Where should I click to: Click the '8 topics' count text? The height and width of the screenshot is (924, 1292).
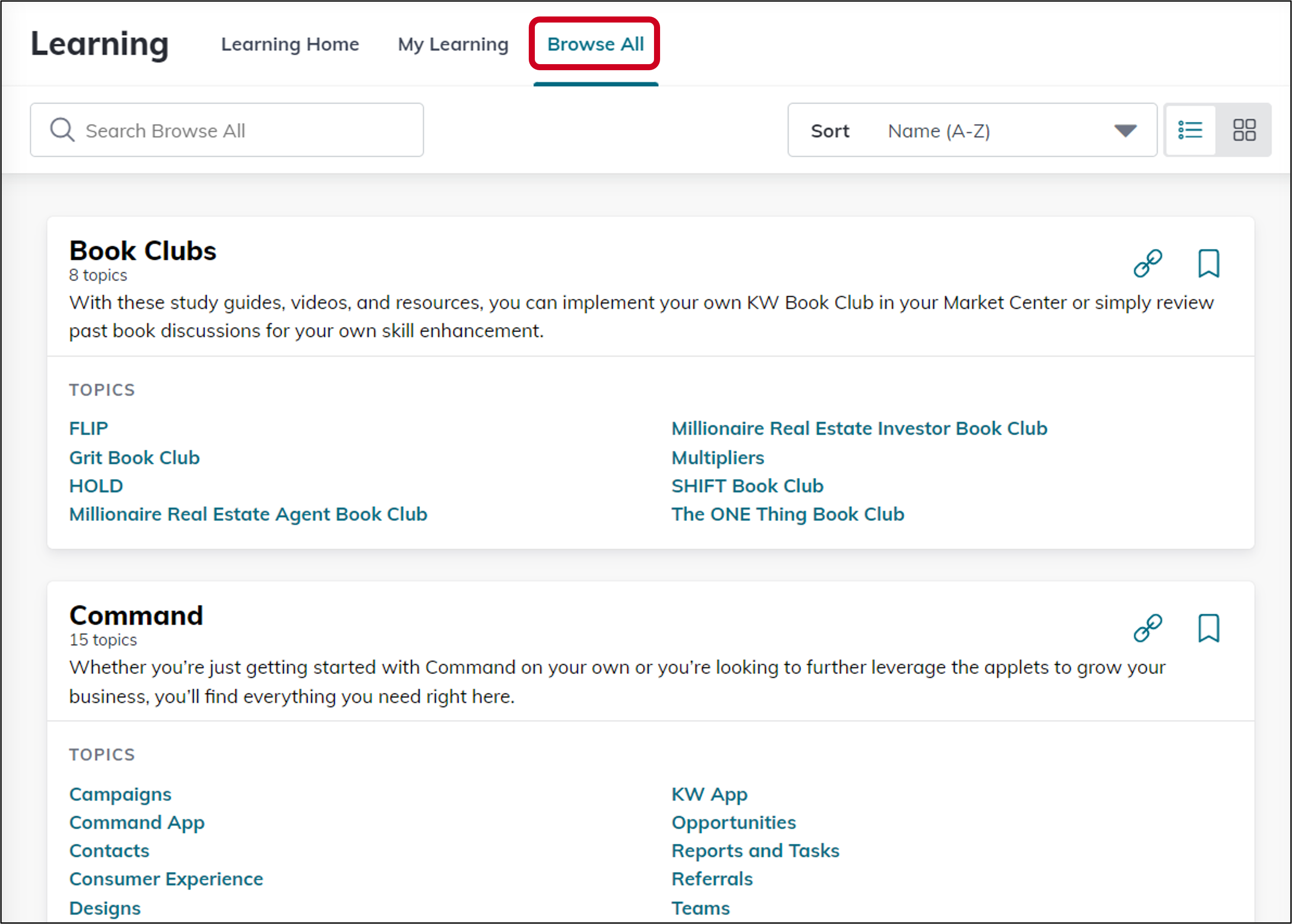(x=98, y=275)
